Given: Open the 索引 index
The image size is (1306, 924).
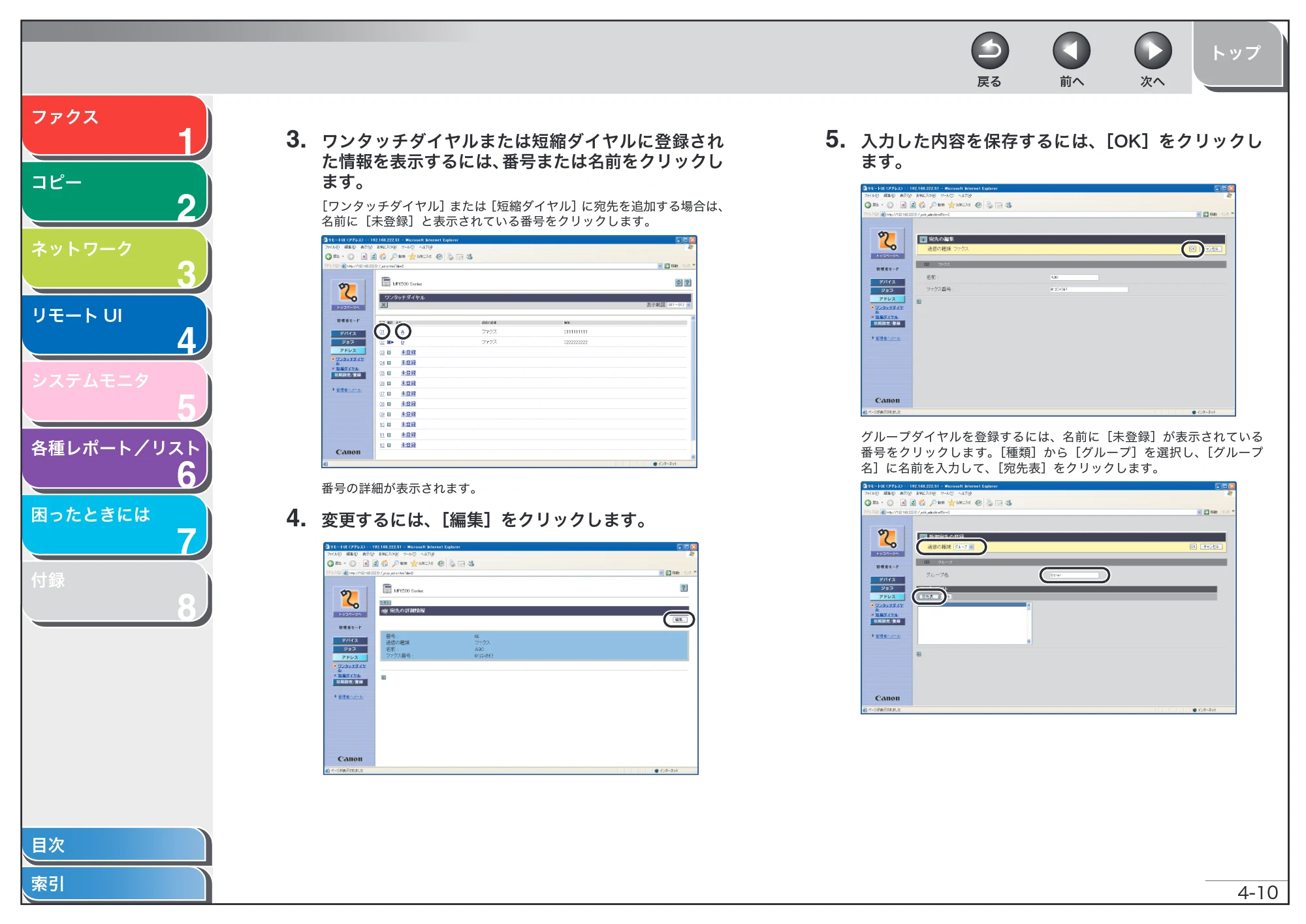Looking at the screenshot, I should (x=114, y=884).
